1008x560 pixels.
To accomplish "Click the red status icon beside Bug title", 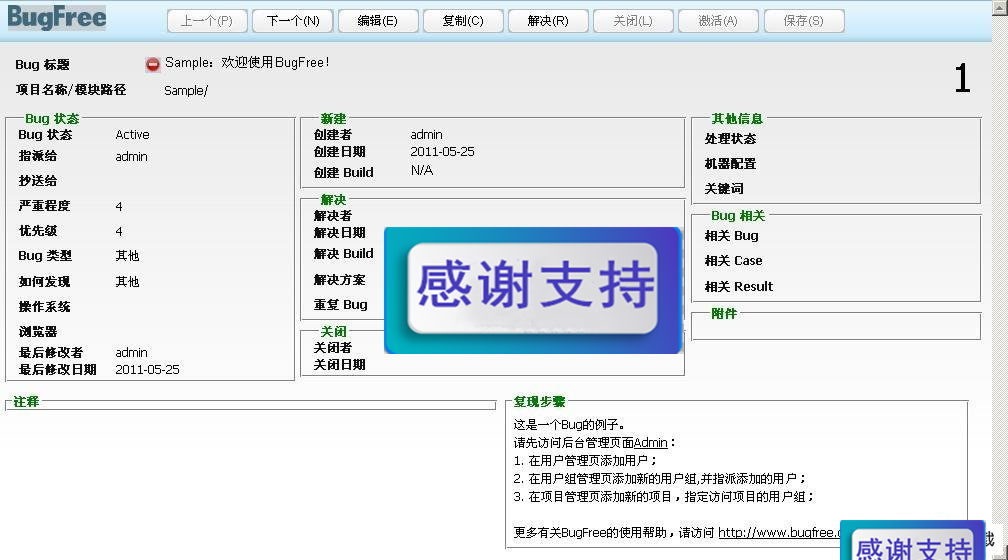I will [152, 64].
